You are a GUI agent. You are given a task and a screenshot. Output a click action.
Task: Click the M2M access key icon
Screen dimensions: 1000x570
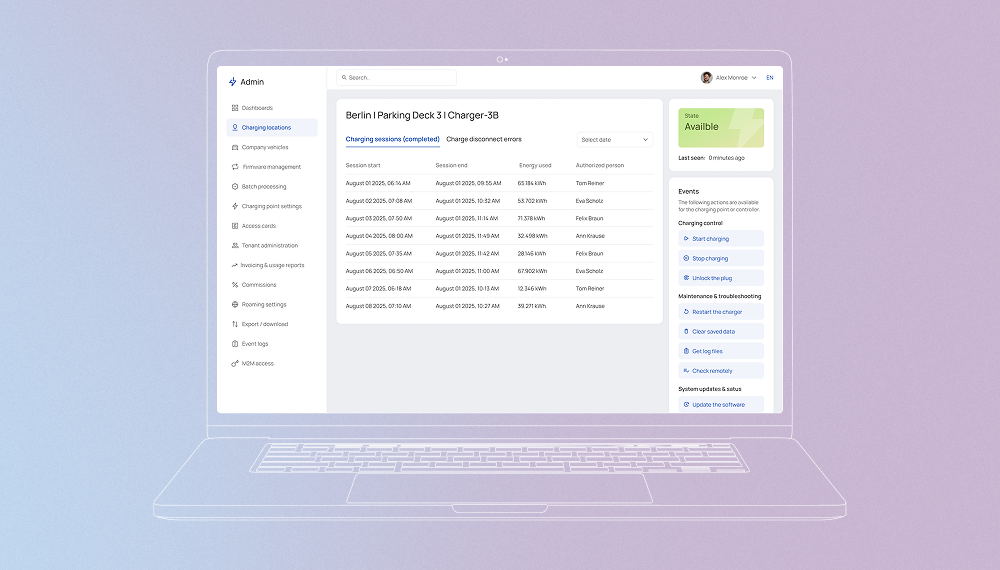click(235, 364)
